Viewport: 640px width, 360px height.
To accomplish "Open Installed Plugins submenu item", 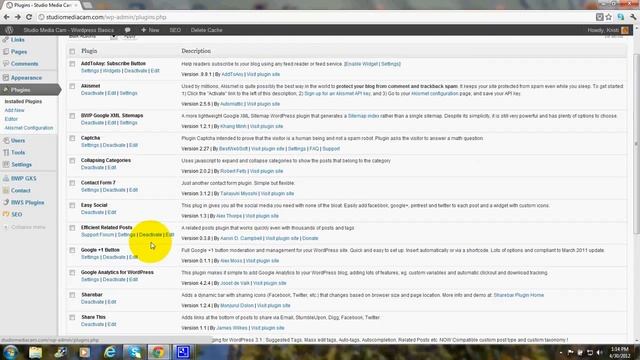I will [23, 101].
